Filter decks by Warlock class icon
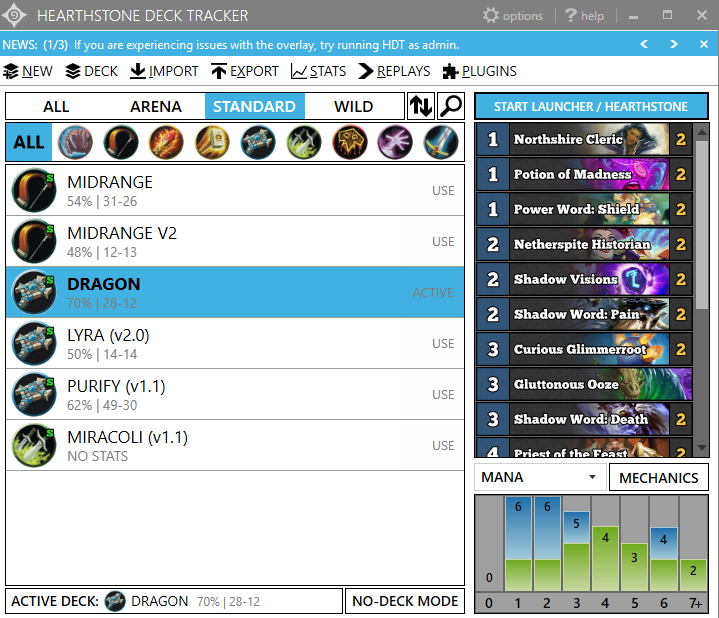The image size is (719, 618). 395,143
